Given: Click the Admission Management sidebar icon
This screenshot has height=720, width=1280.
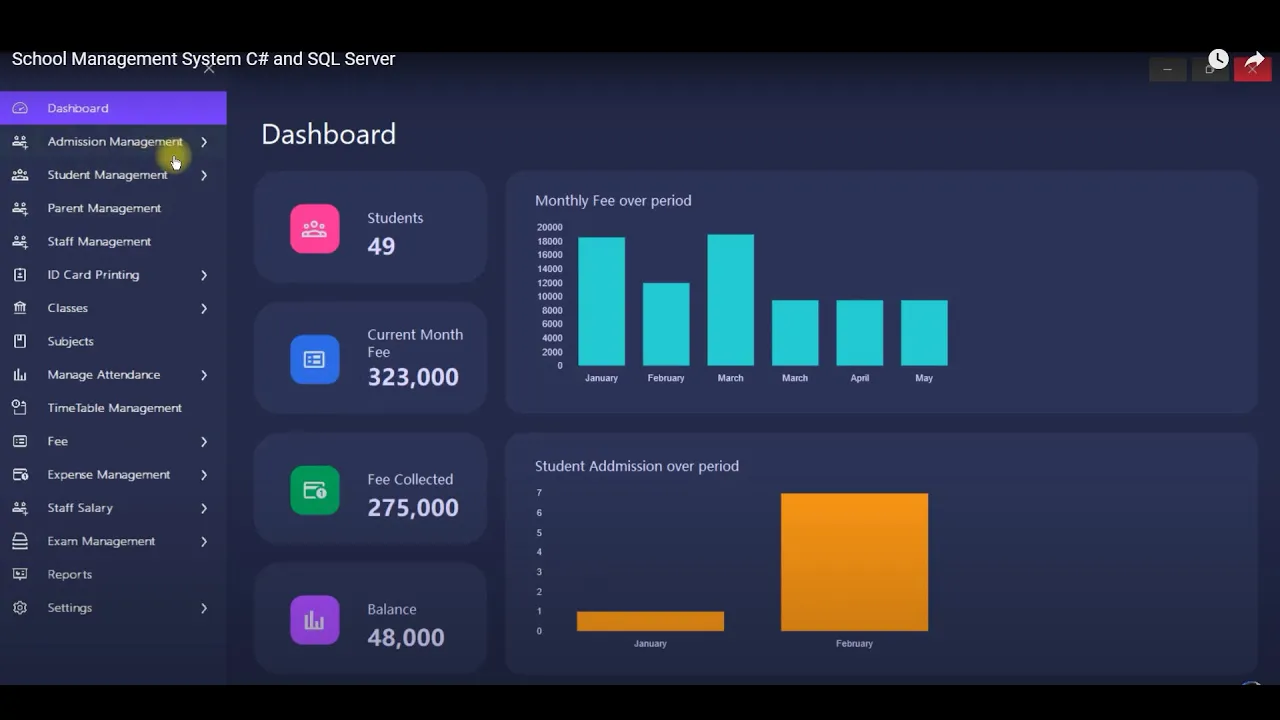Looking at the screenshot, I should point(20,141).
